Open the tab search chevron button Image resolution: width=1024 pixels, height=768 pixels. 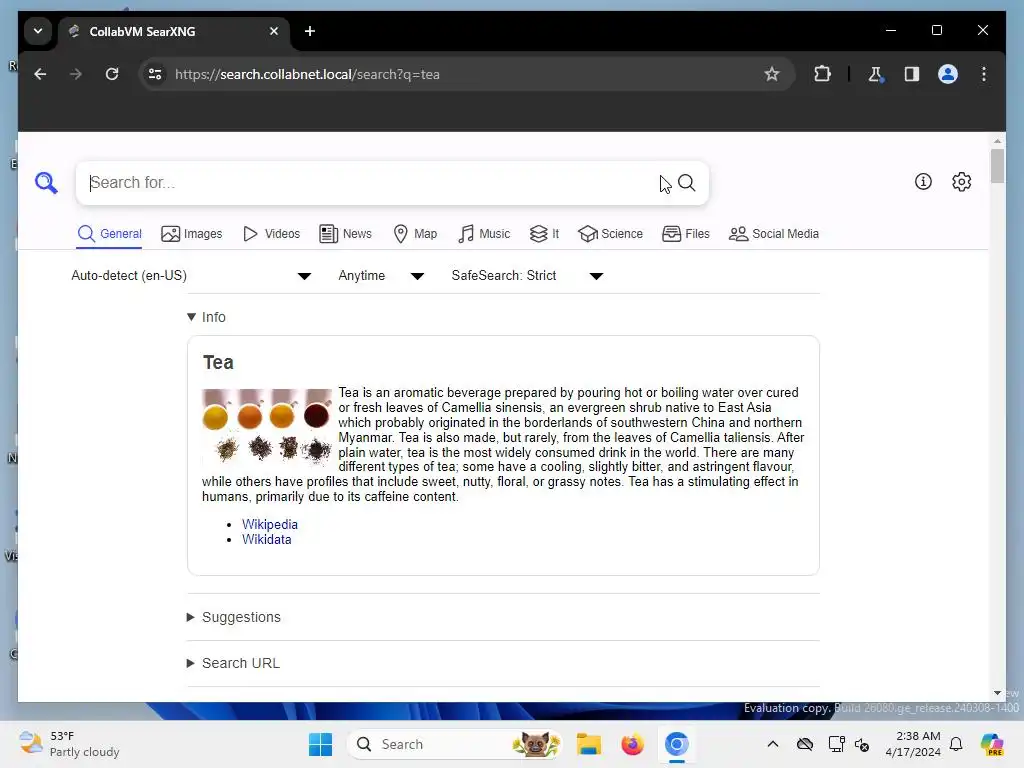pos(38,31)
